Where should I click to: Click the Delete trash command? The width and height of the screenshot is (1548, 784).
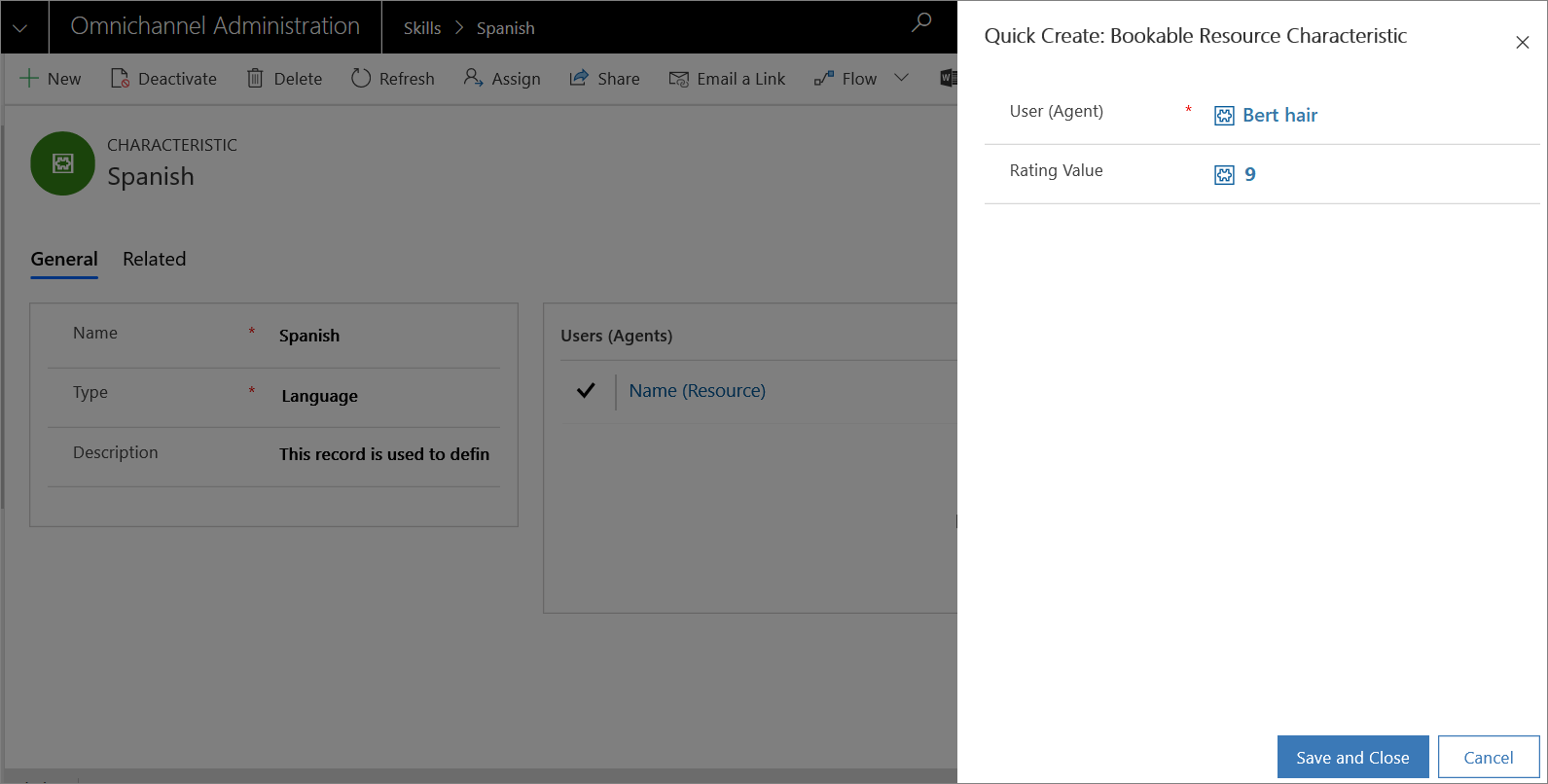[284, 79]
